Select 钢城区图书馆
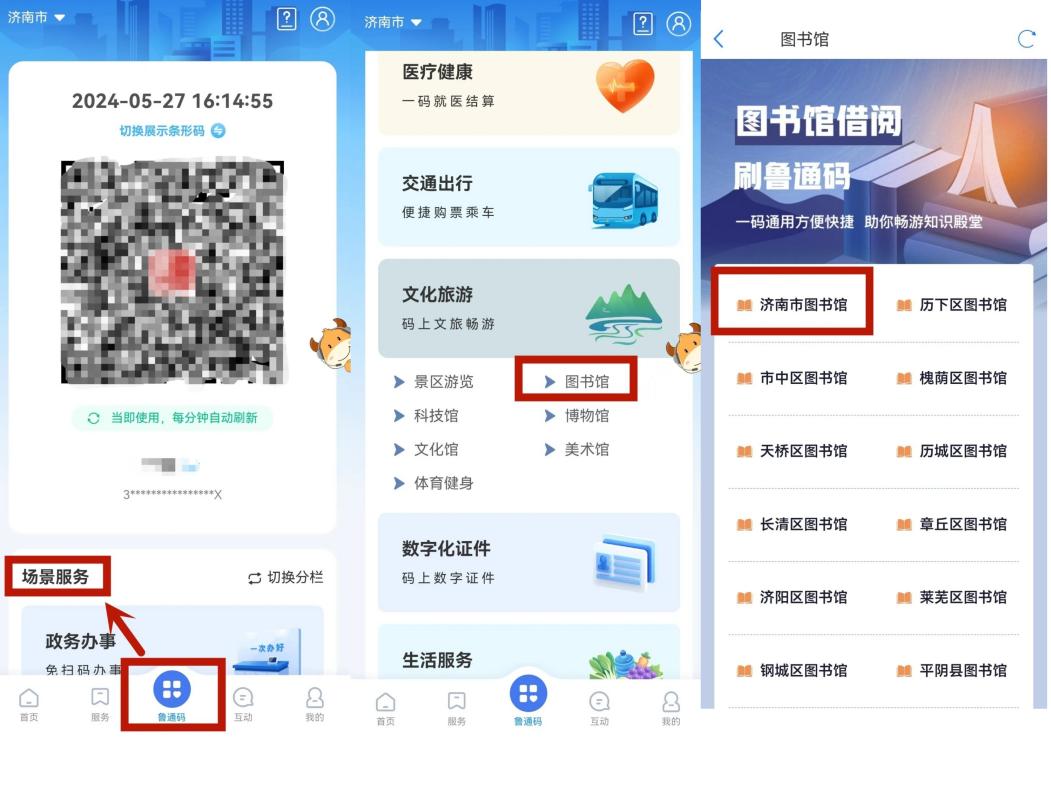 coord(792,670)
